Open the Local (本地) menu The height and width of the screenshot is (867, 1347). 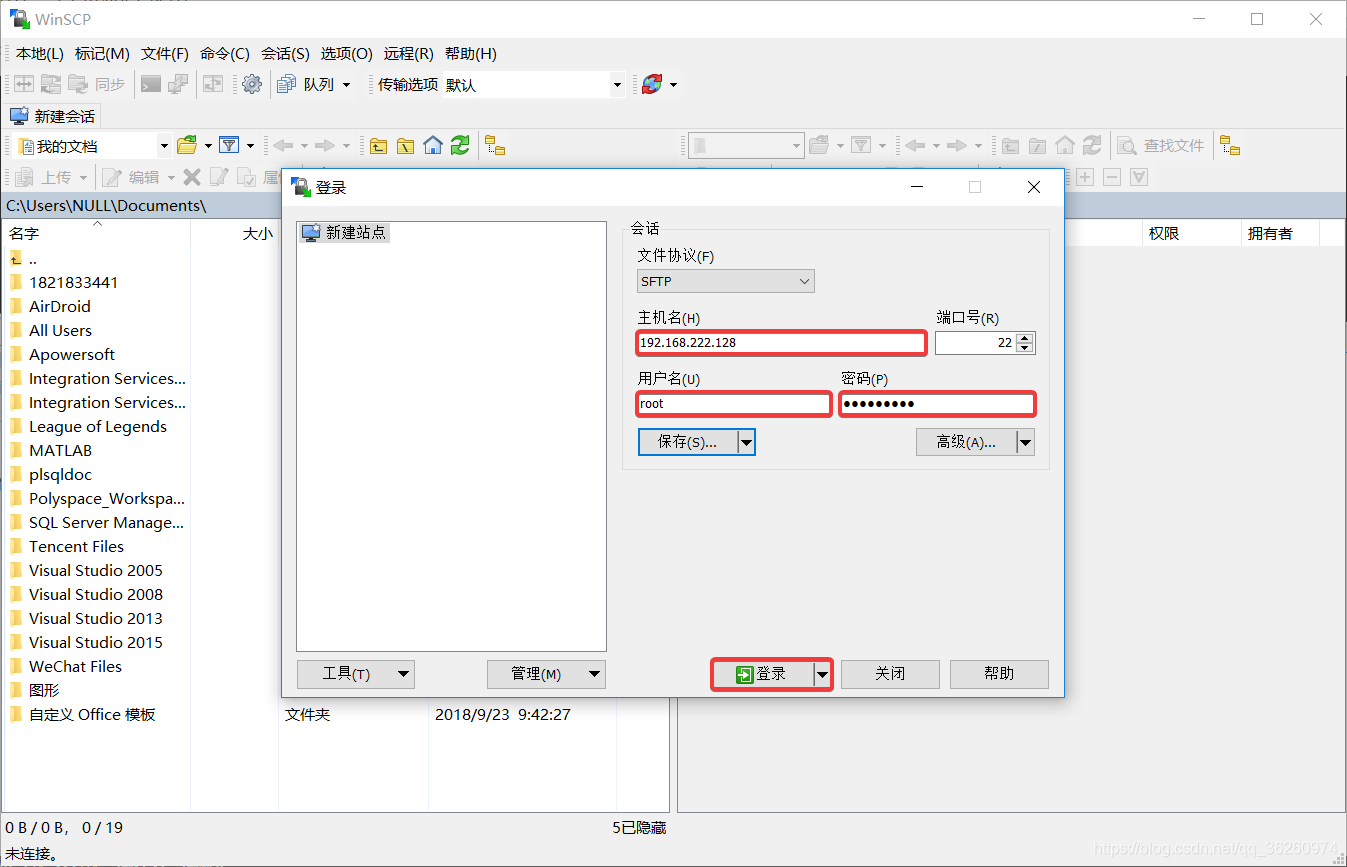(x=40, y=54)
